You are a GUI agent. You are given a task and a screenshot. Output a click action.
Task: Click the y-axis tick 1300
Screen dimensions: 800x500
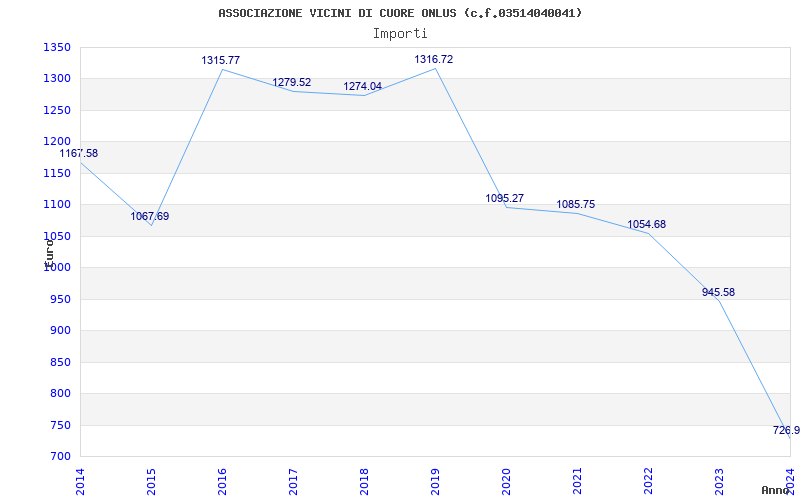coord(57,79)
